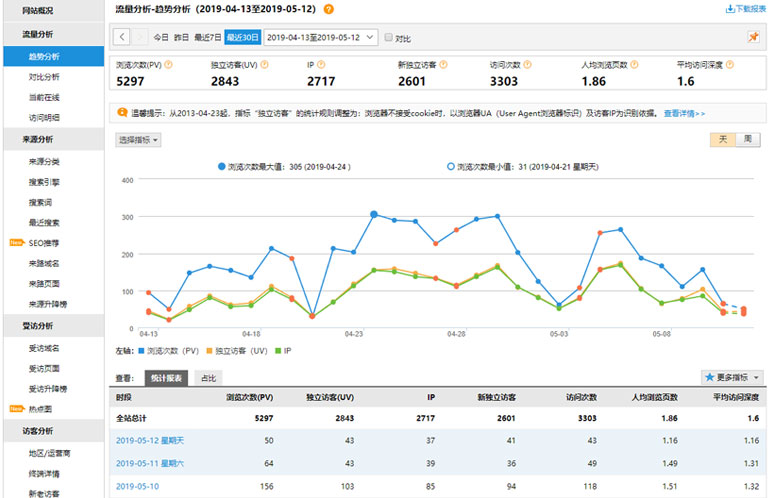This screenshot has width=772, height=498.
Task: Open the 选择指标 dropdown
Action: tap(138, 140)
